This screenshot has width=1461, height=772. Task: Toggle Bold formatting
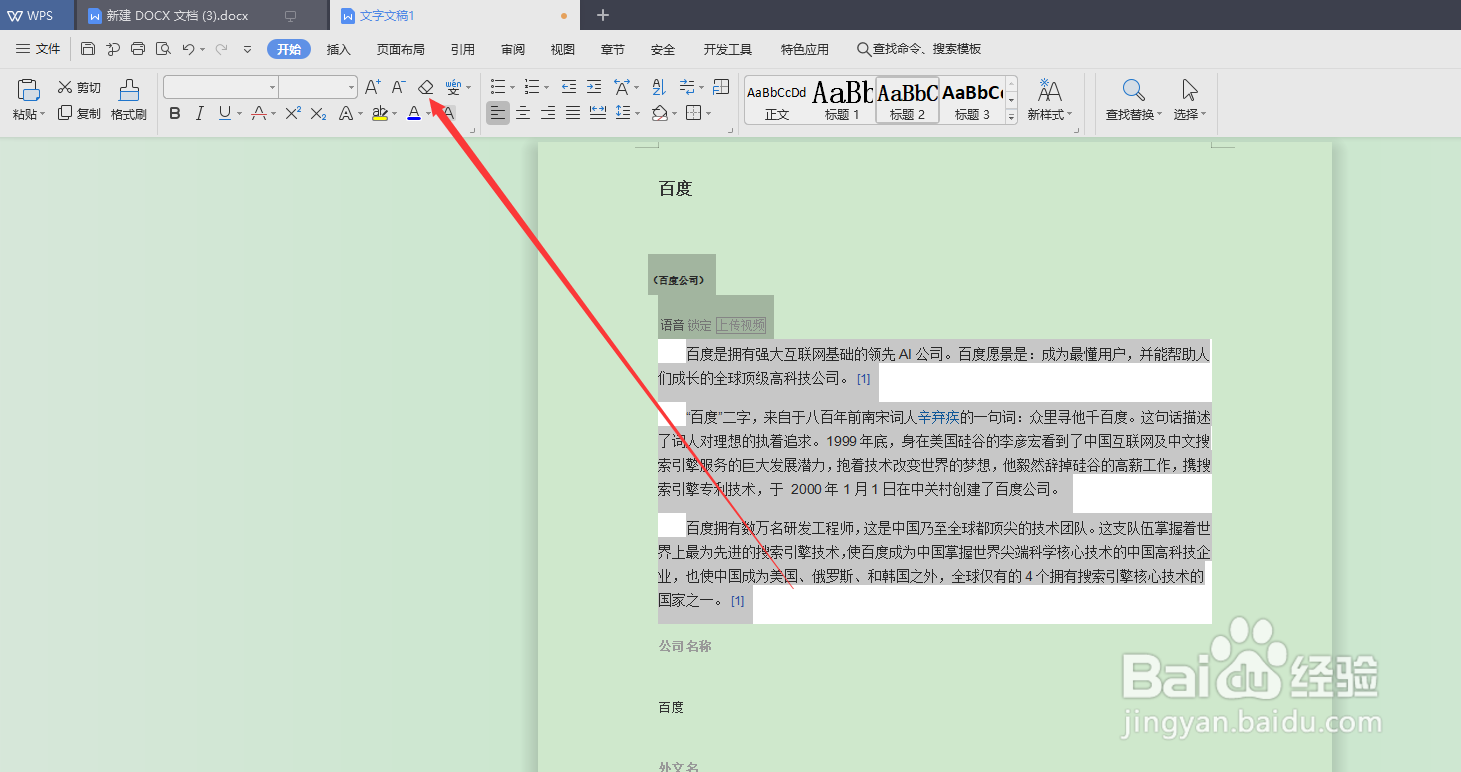tap(175, 113)
